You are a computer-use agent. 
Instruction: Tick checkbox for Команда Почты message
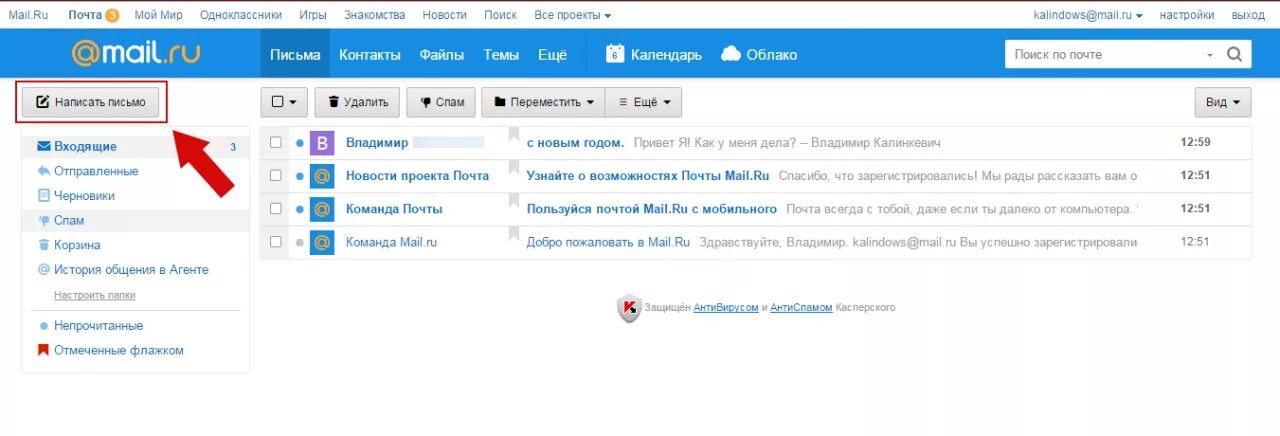coord(276,209)
